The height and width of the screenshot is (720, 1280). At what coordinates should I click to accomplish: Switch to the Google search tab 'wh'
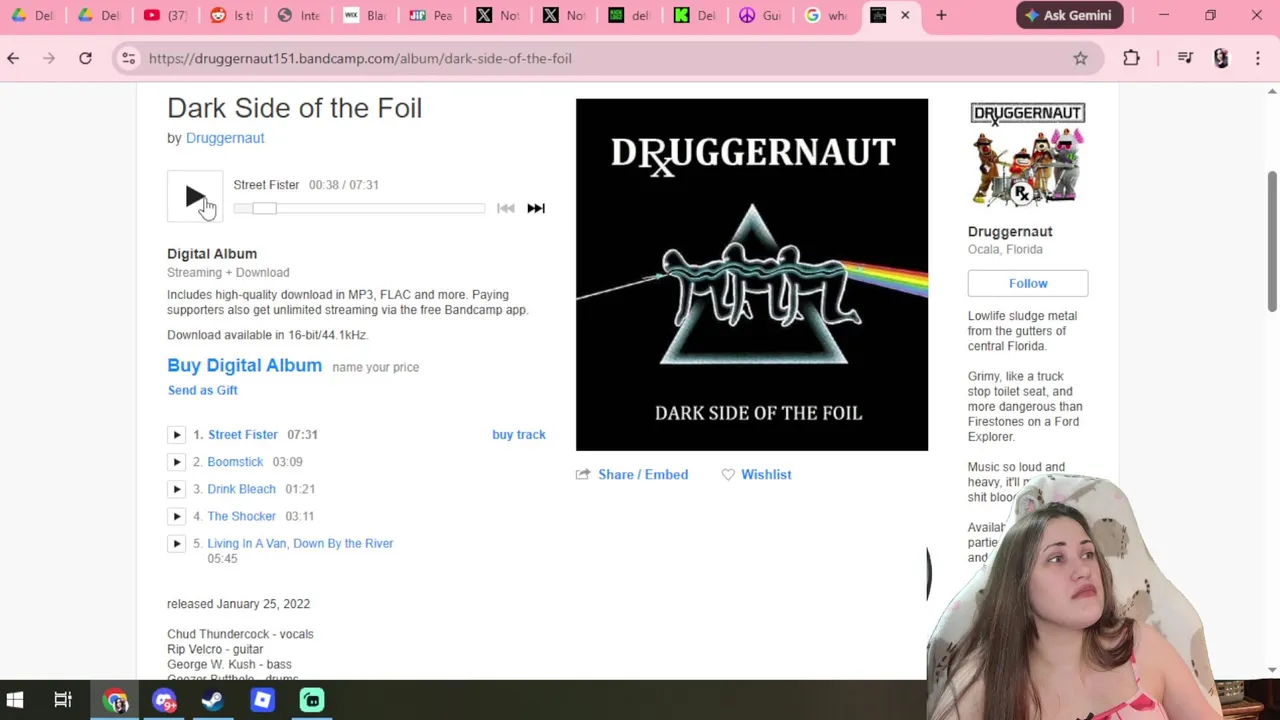[x=827, y=15]
